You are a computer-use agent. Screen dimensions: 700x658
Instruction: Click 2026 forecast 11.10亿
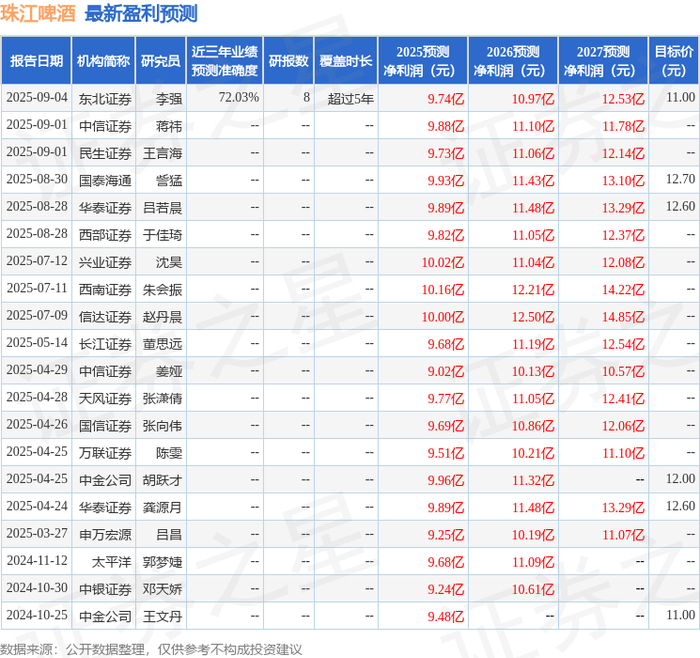[533, 126]
